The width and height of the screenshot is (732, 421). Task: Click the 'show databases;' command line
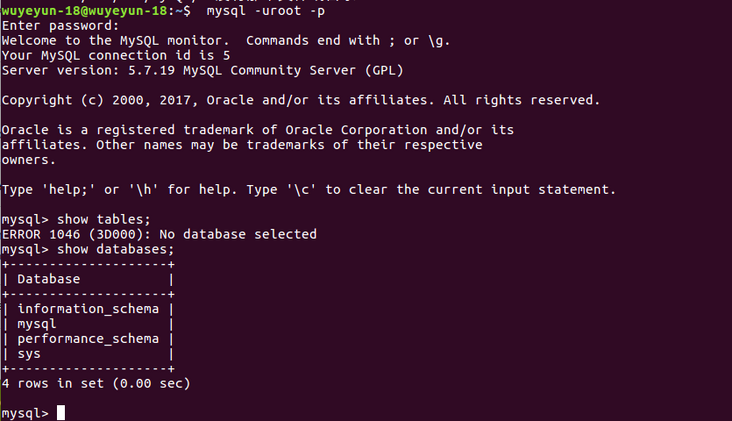(88, 249)
